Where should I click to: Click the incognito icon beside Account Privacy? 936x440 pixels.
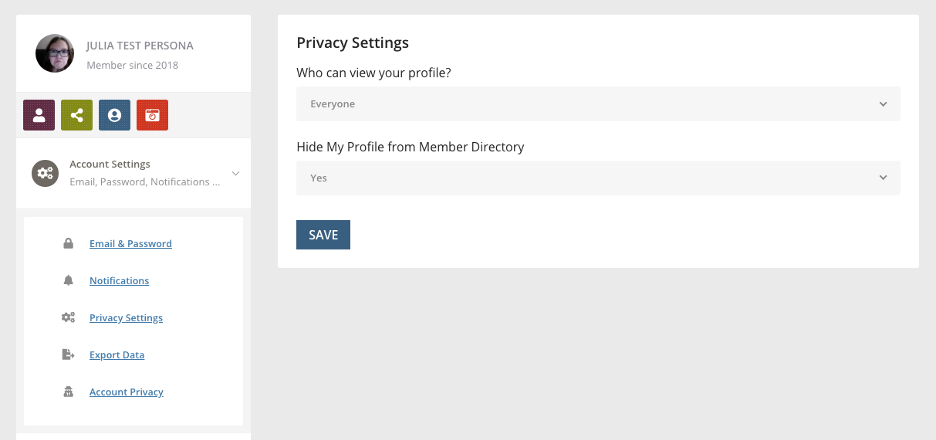pyautogui.click(x=68, y=392)
